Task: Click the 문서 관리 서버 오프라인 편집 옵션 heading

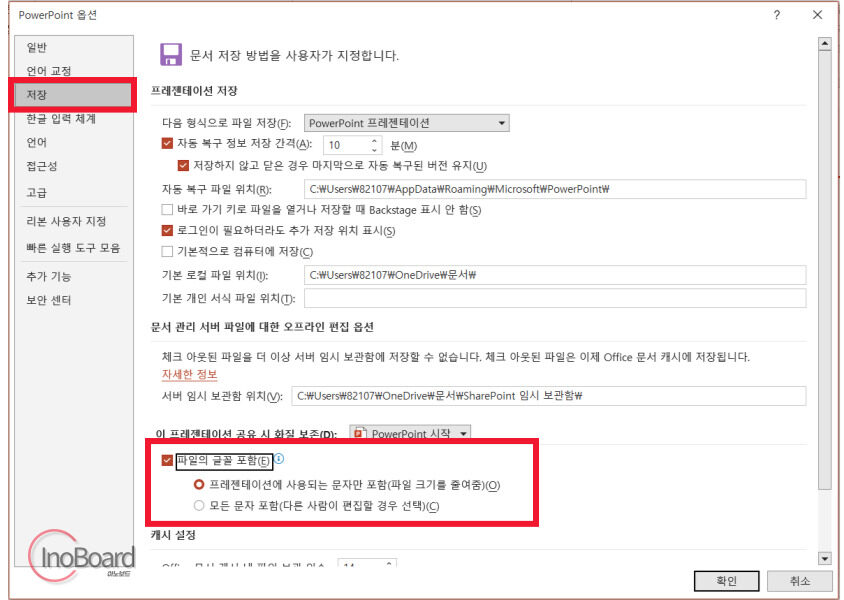Action: click(262, 327)
